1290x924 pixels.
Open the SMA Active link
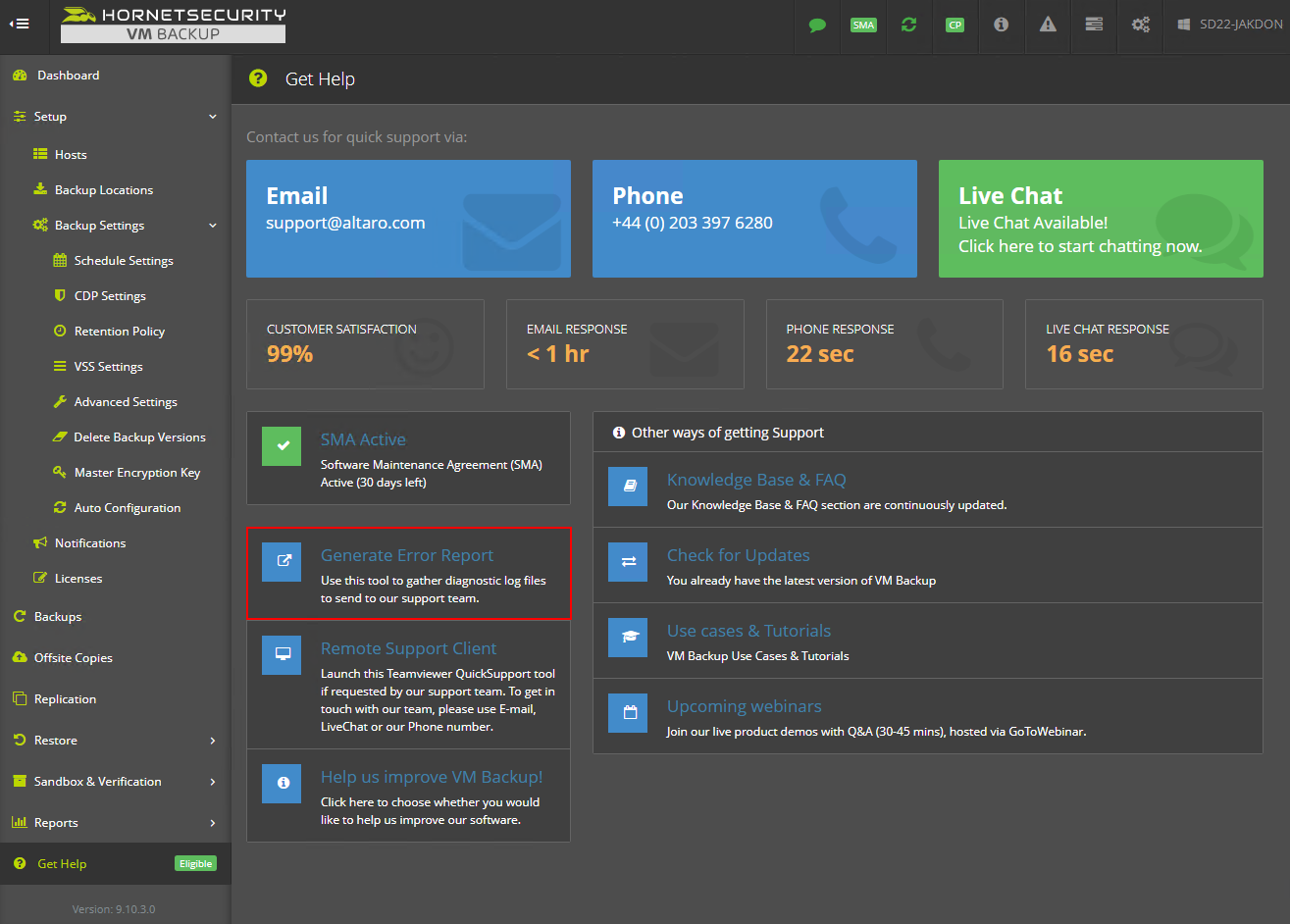(363, 439)
